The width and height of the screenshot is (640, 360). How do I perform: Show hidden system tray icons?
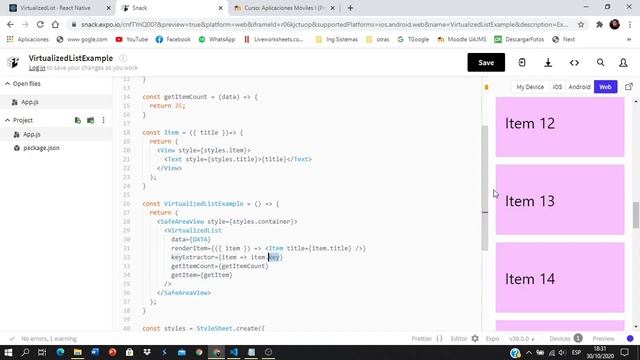pyautogui.click(x=529, y=352)
